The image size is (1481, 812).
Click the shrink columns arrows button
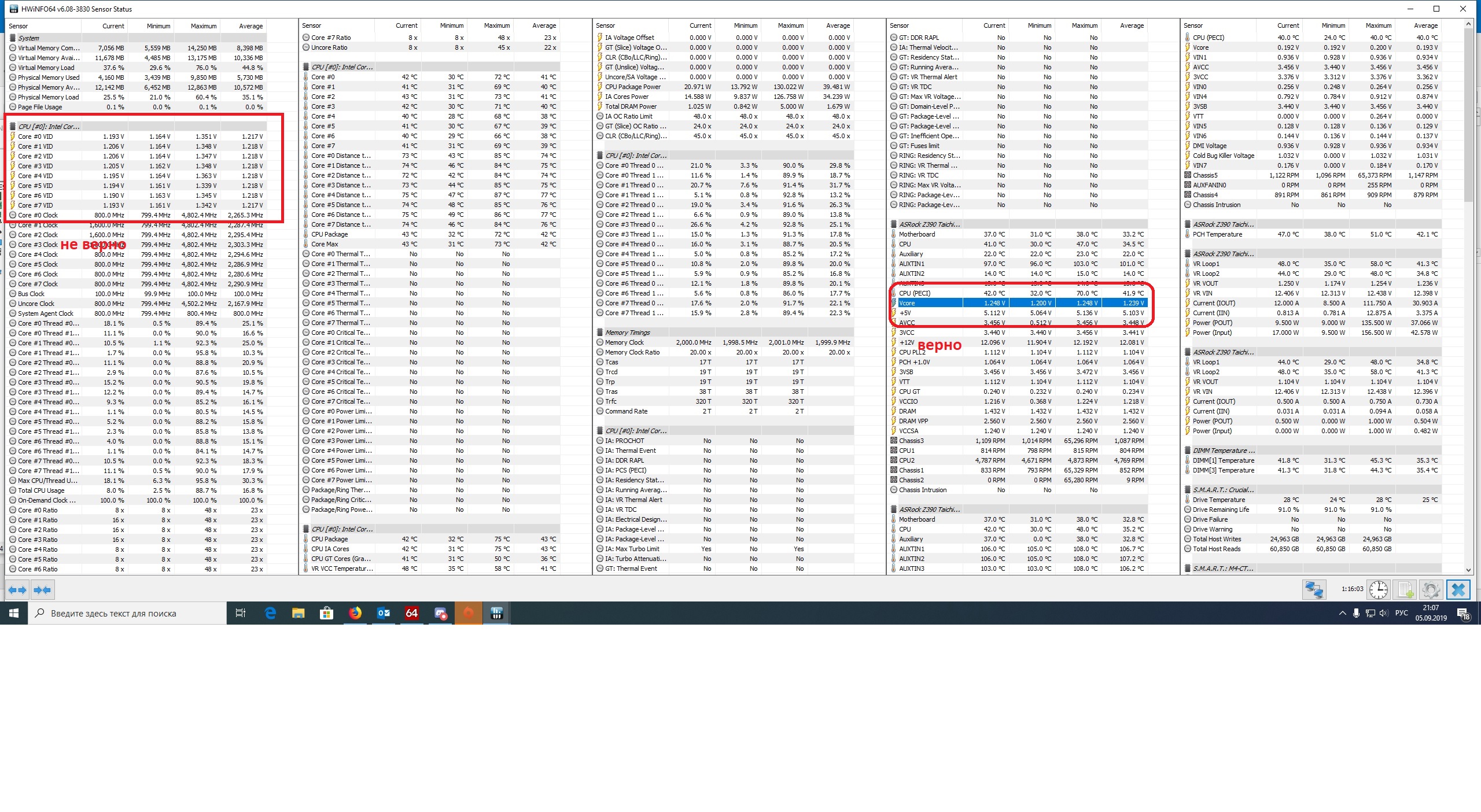click(43, 590)
